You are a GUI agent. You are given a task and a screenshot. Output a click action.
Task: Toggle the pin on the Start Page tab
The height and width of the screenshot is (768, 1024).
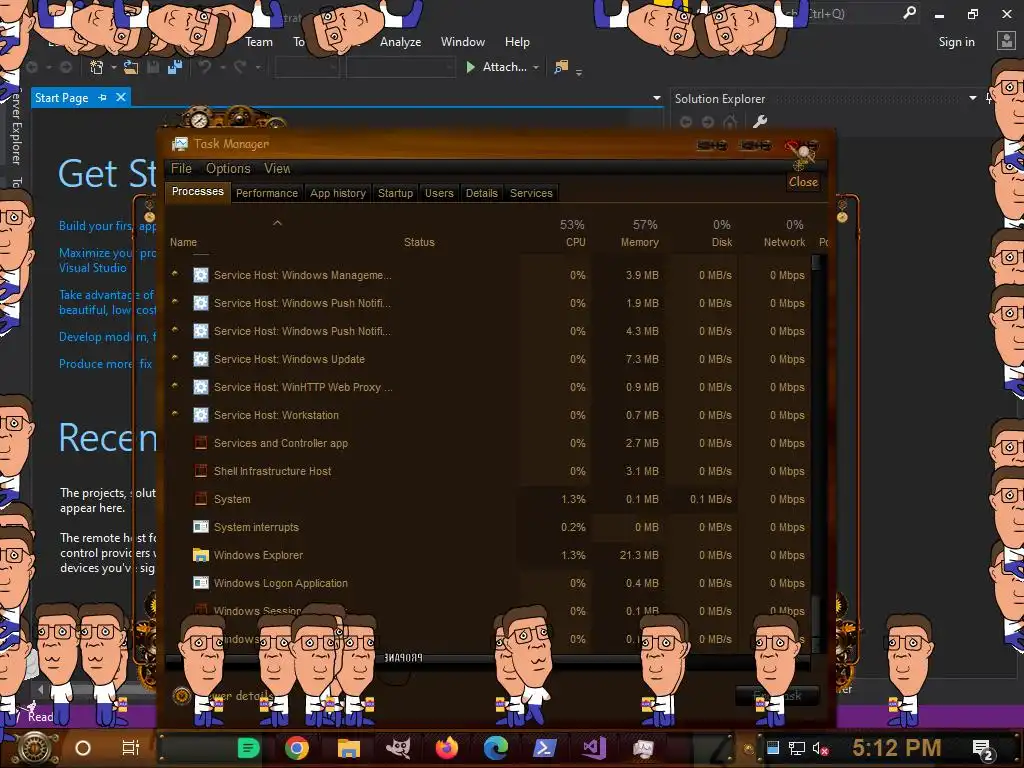coord(103,97)
